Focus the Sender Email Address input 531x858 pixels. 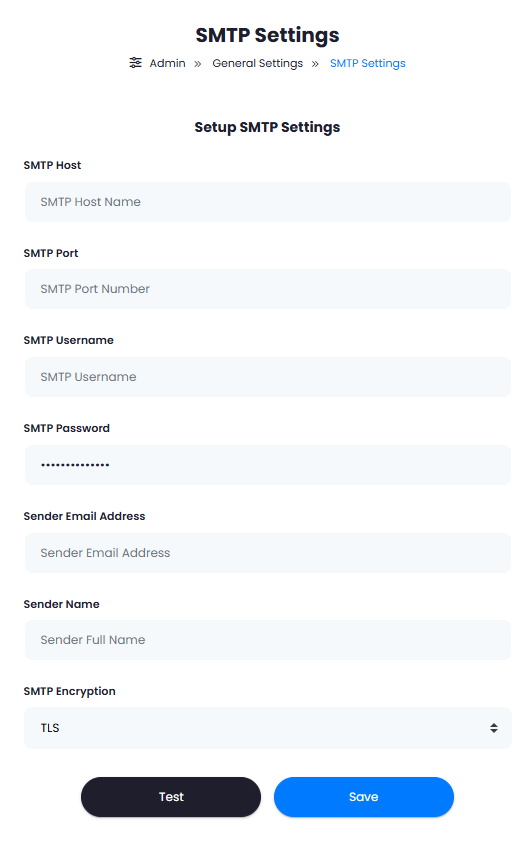click(268, 553)
